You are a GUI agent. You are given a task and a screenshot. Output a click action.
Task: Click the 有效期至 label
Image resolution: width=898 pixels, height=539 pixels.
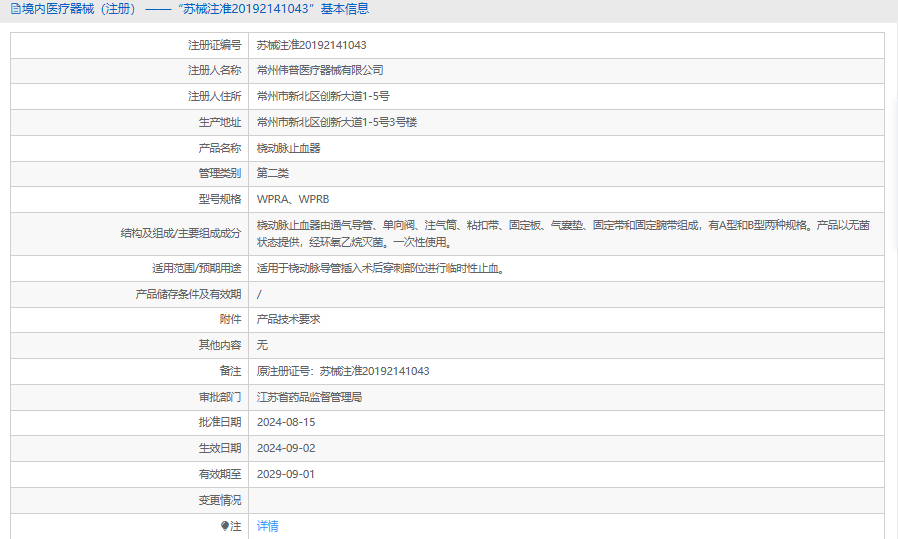[220, 474]
